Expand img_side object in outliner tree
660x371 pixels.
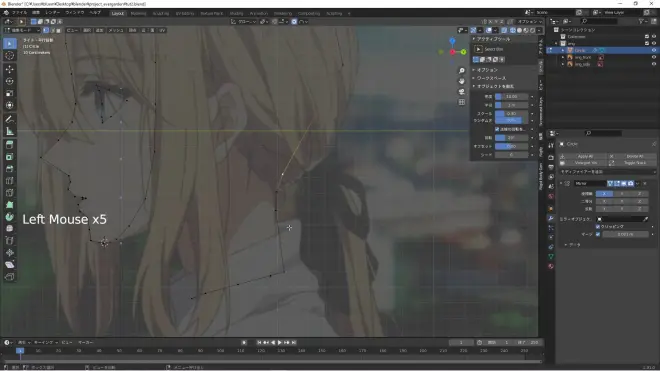click(x=563, y=64)
